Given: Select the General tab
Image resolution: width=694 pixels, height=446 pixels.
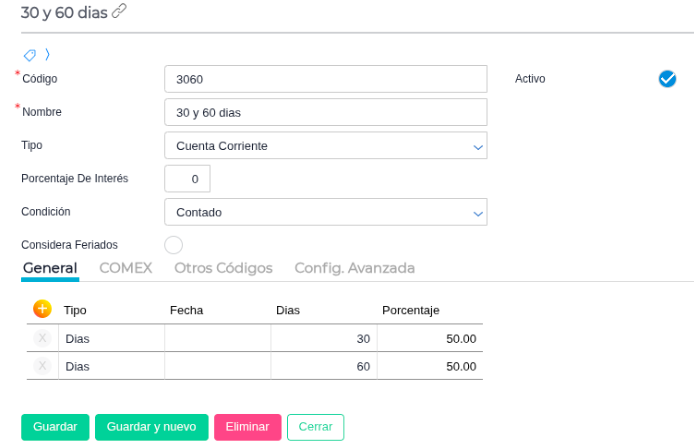Looking at the screenshot, I should [x=49, y=268].
